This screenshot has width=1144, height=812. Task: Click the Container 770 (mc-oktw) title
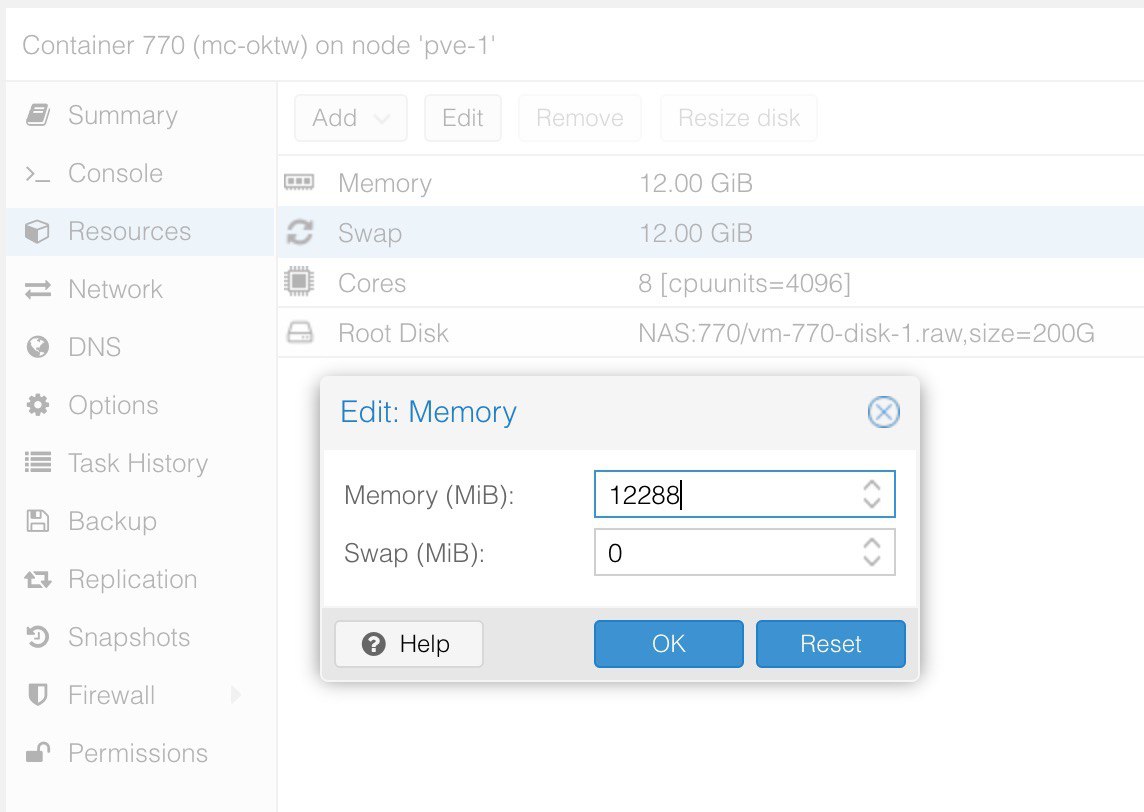click(x=259, y=45)
